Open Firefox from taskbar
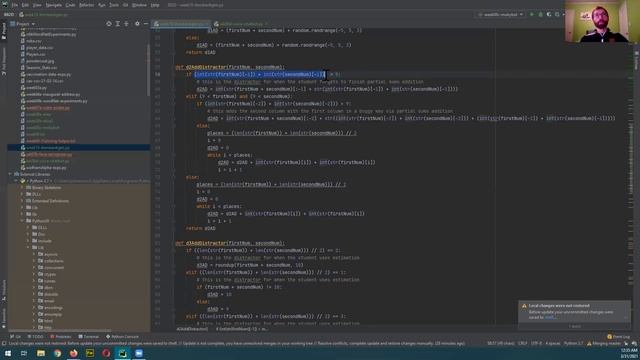 pyautogui.click(x=73, y=353)
